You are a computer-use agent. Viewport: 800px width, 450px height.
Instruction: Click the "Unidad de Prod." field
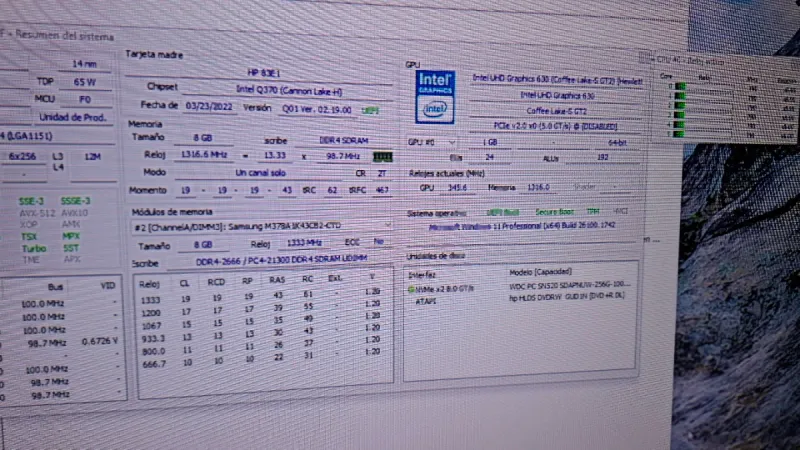[x=73, y=117]
